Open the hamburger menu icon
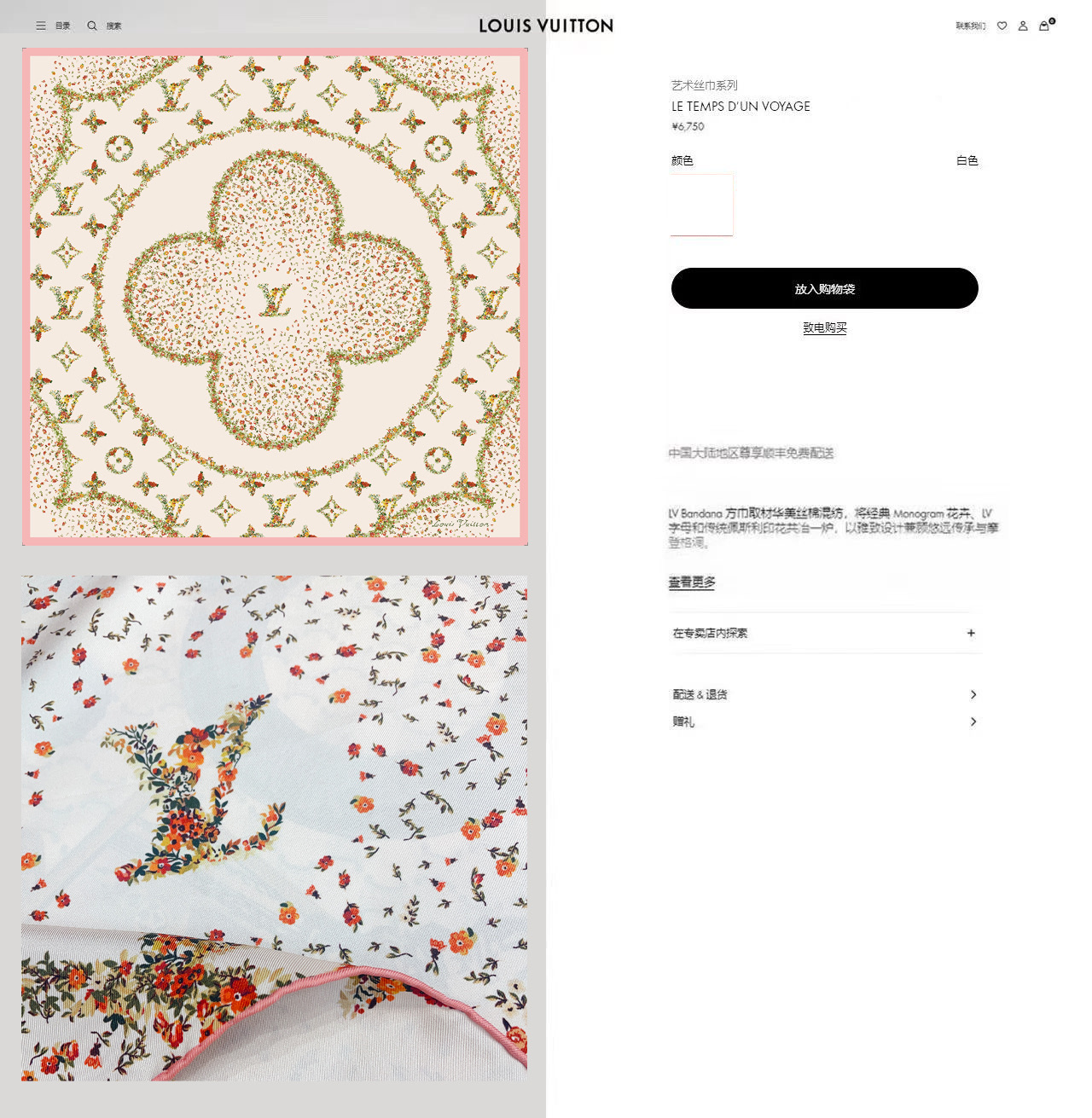The width and height of the screenshot is (1092, 1118). 41,26
